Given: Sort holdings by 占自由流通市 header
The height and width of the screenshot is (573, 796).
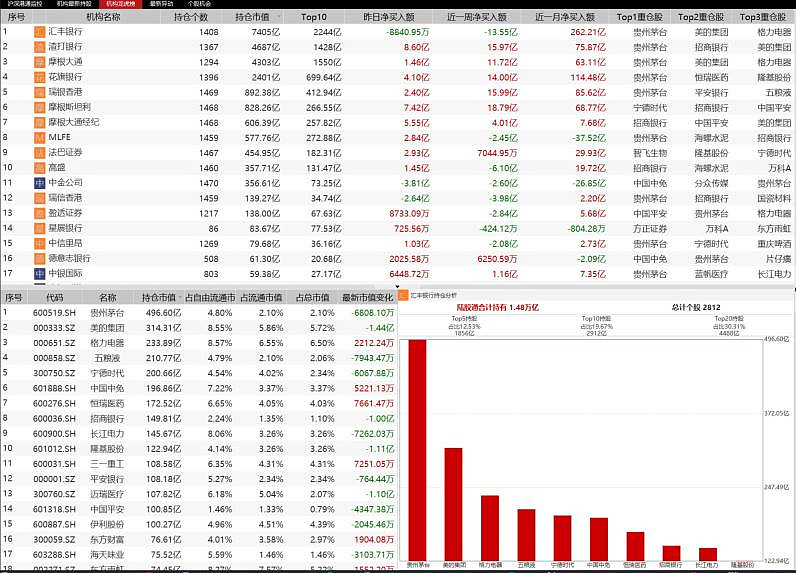Looking at the screenshot, I should (x=210, y=297).
